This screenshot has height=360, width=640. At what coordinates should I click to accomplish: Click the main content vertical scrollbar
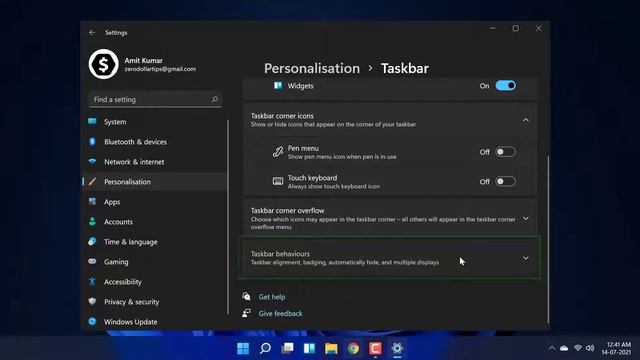548,239
